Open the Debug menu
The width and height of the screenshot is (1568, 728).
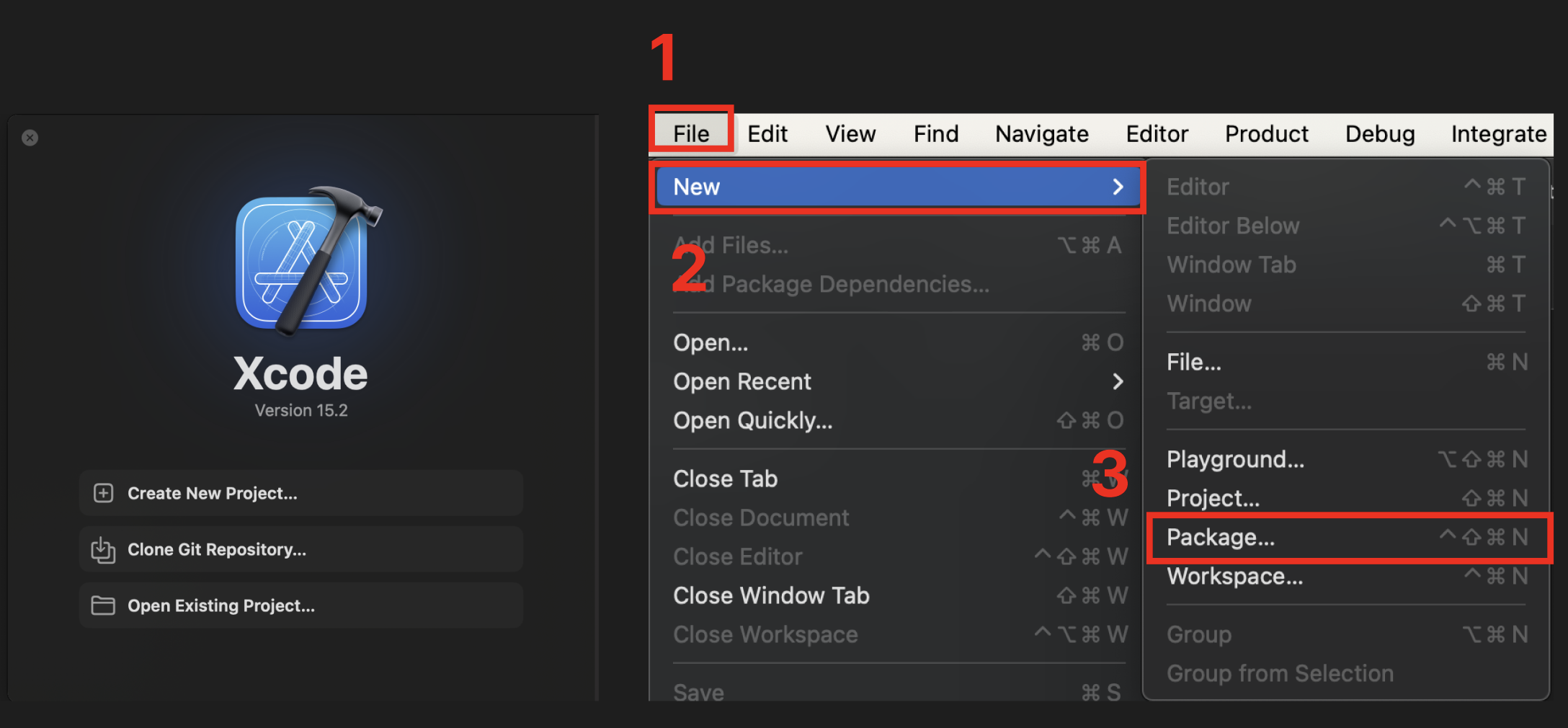pos(1380,133)
